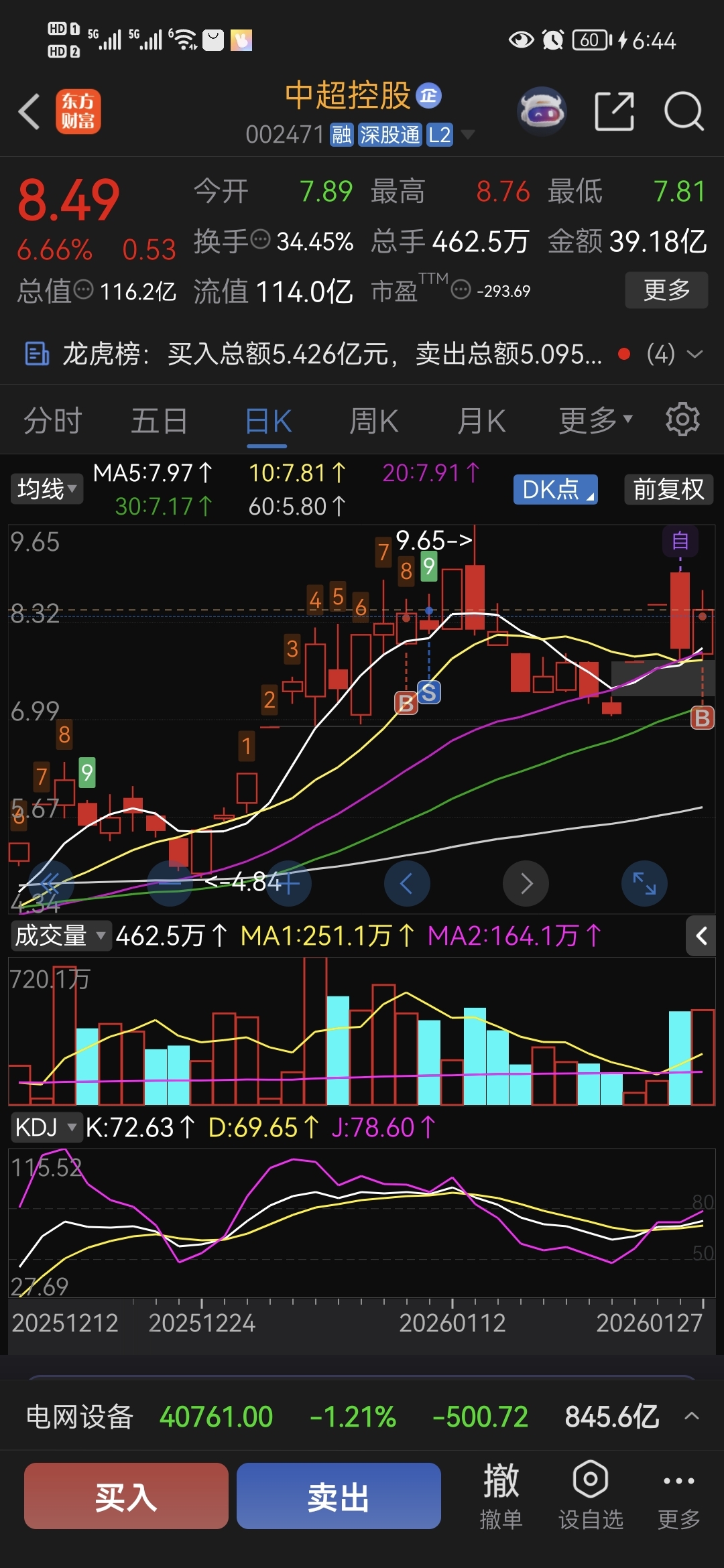Screen dimensions: 724x1568
Task: Switch to 周K weekly tab
Action: [x=374, y=421]
